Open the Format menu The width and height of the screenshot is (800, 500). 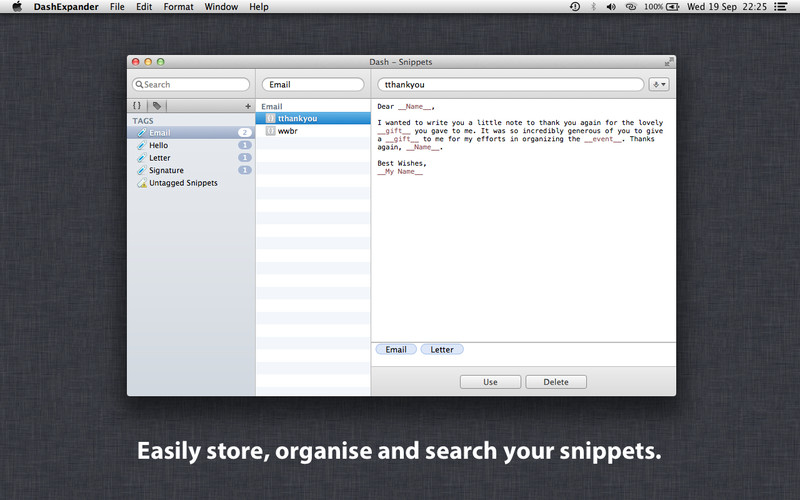pyautogui.click(x=179, y=7)
